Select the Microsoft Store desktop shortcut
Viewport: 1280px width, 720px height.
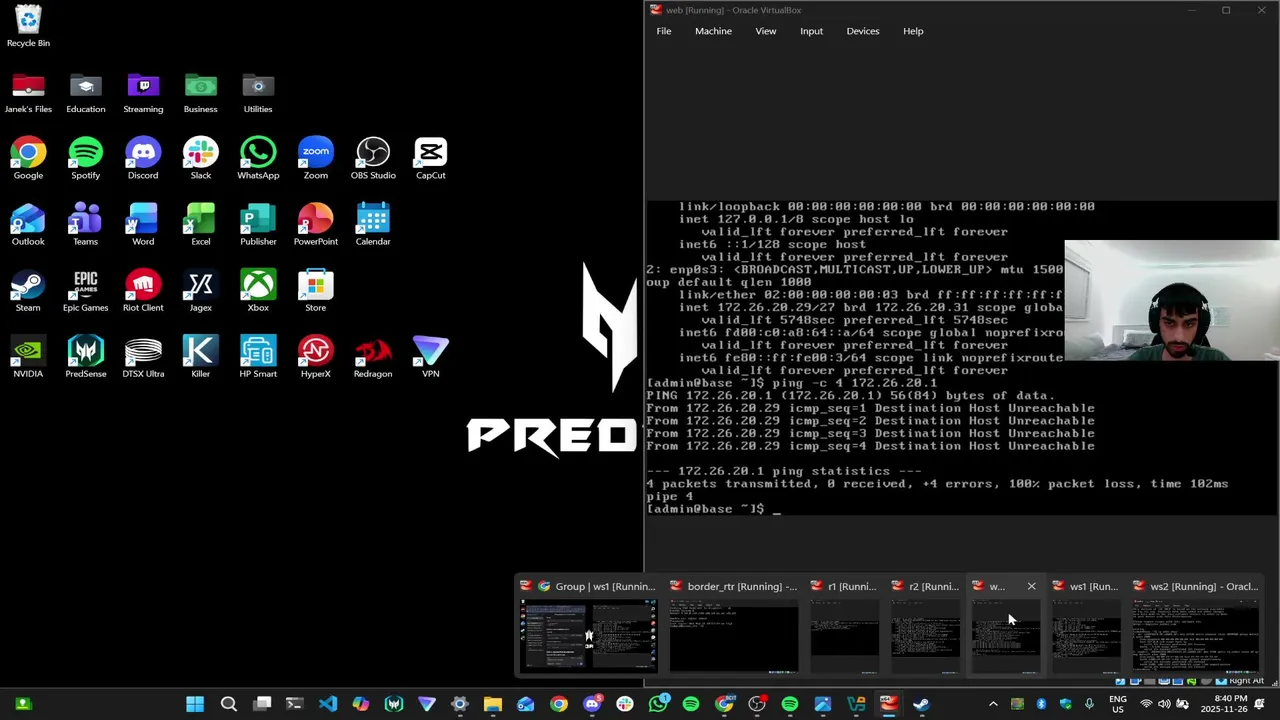coord(315,291)
